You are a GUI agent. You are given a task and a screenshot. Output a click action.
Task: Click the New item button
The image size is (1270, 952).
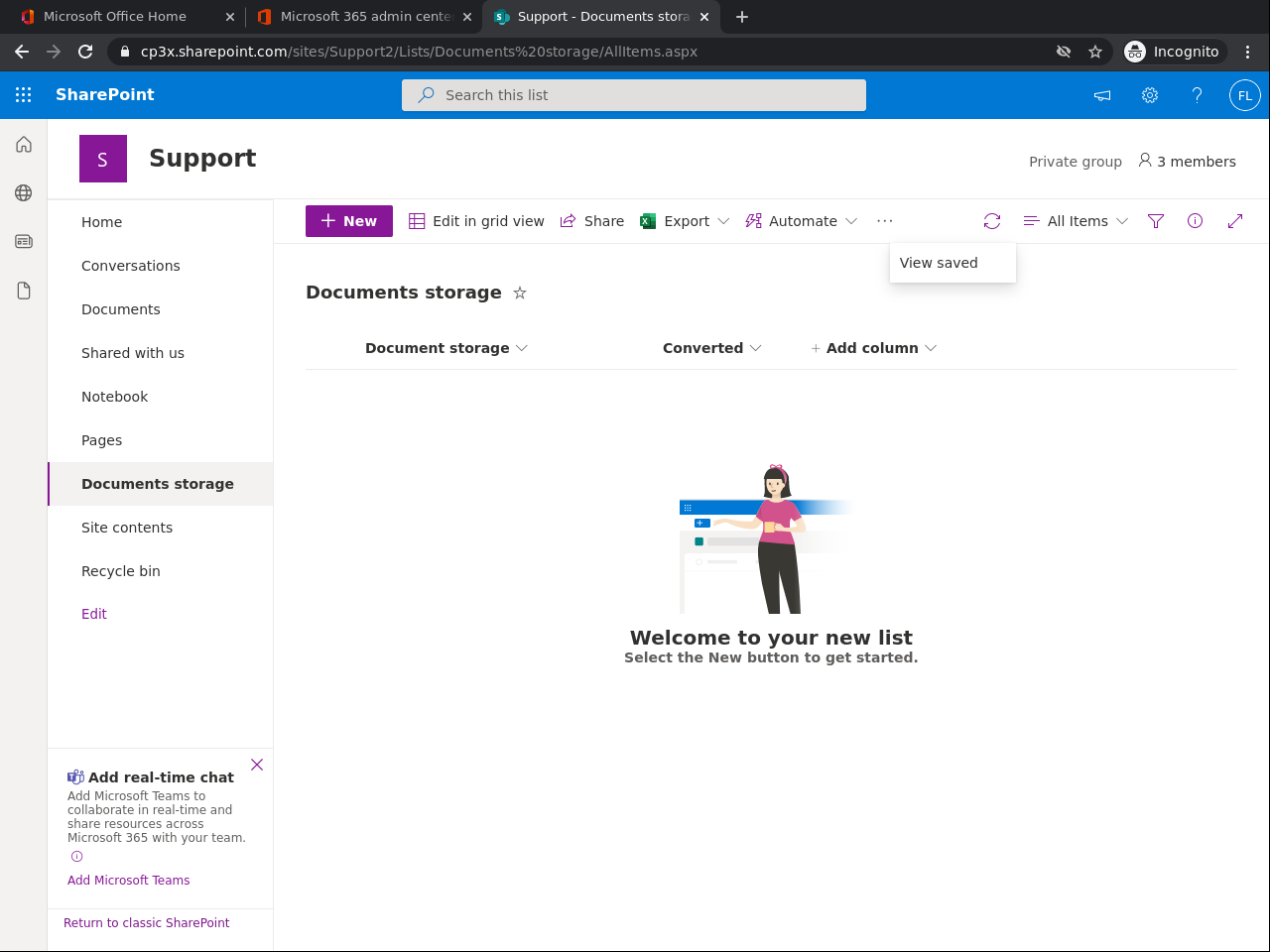(x=349, y=221)
